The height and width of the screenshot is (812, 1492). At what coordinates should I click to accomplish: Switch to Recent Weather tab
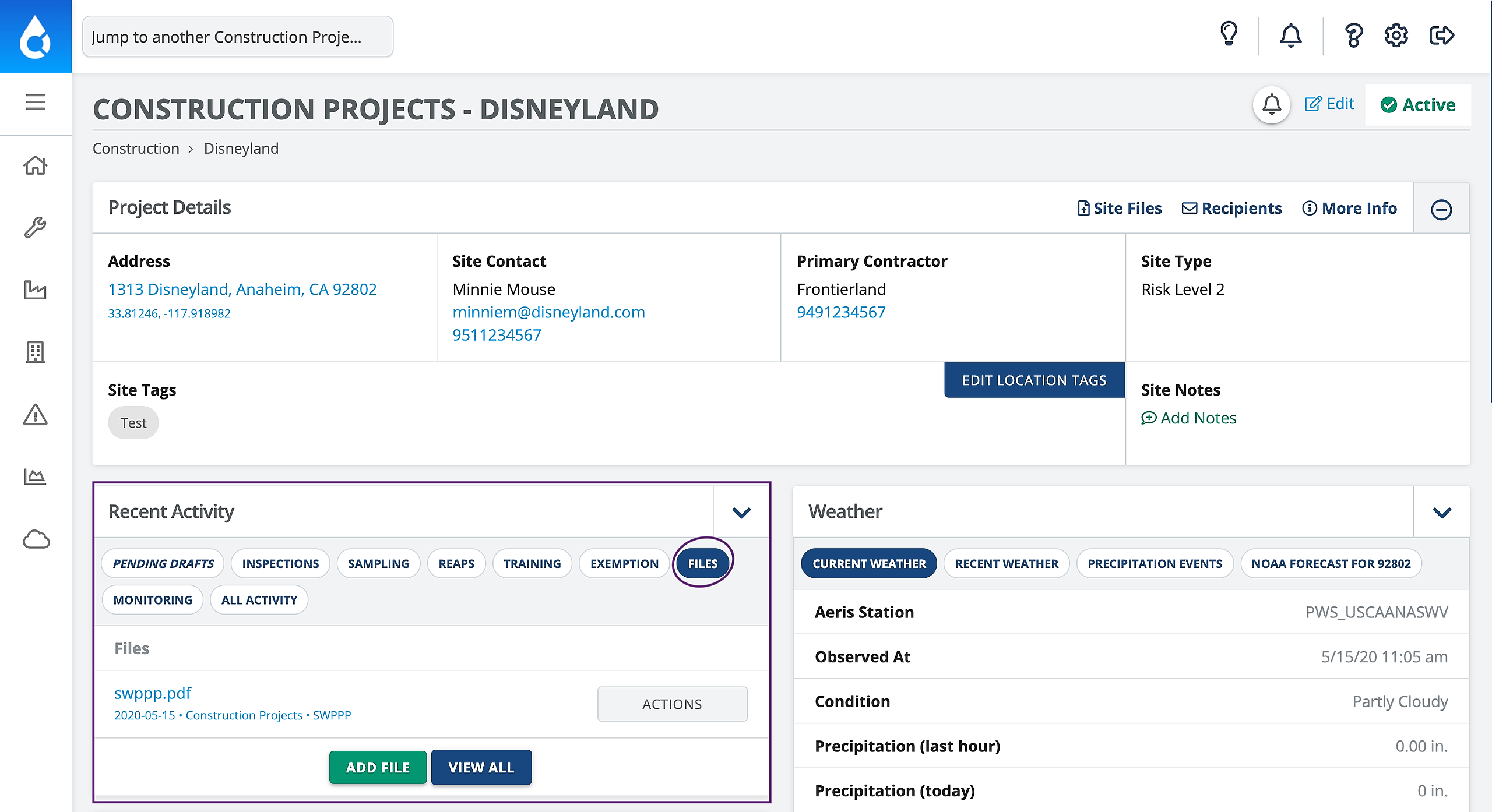(x=1007, y=563)
